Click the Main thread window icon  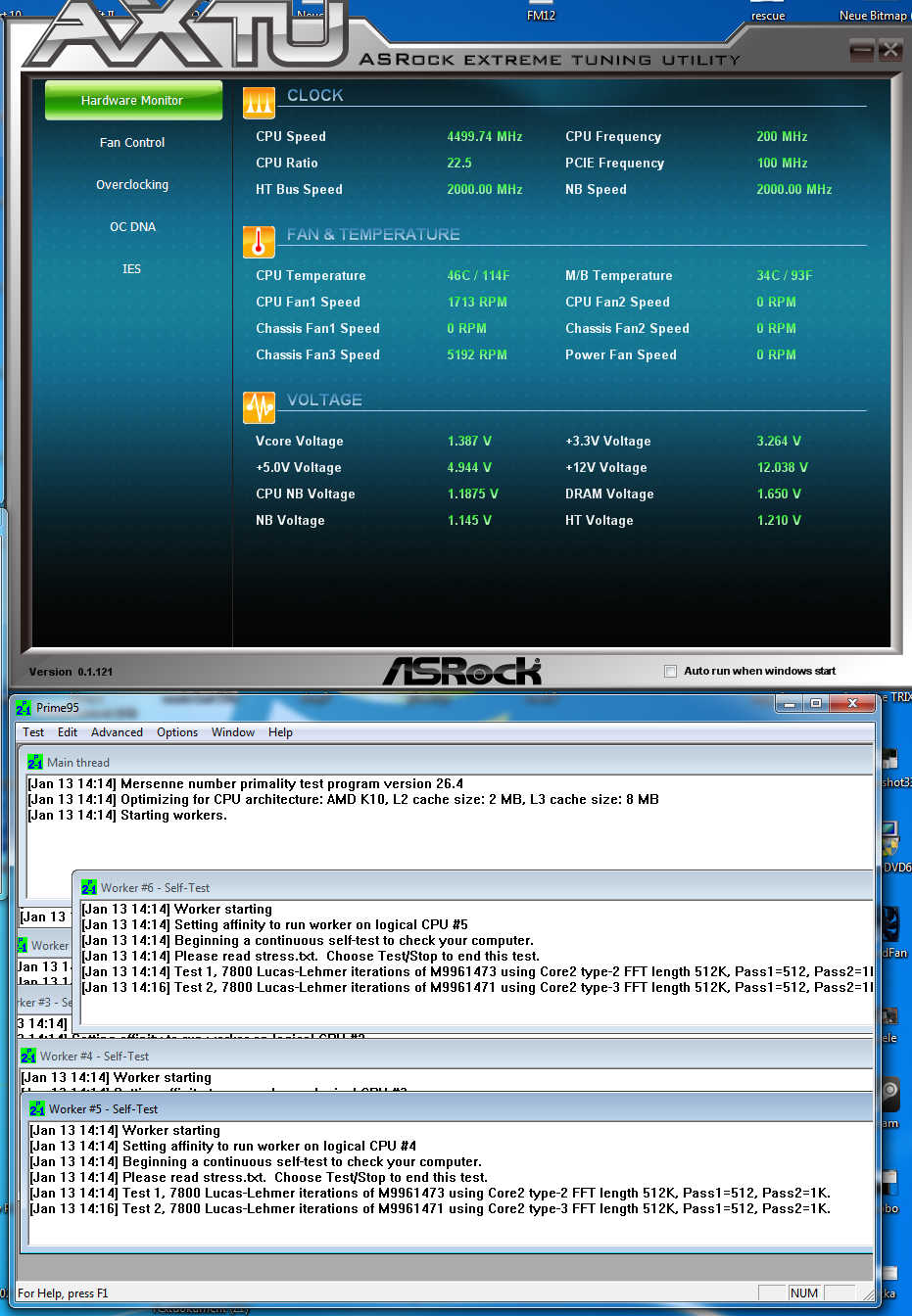[35, 762]
